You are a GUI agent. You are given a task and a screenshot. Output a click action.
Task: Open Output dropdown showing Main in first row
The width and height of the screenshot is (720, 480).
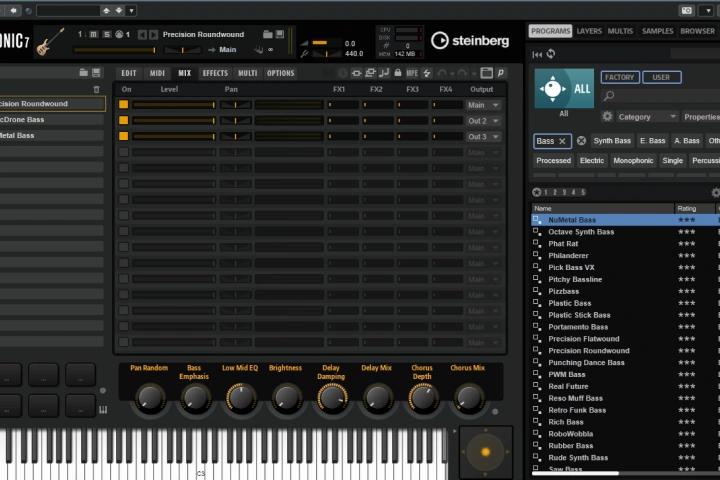483,105
